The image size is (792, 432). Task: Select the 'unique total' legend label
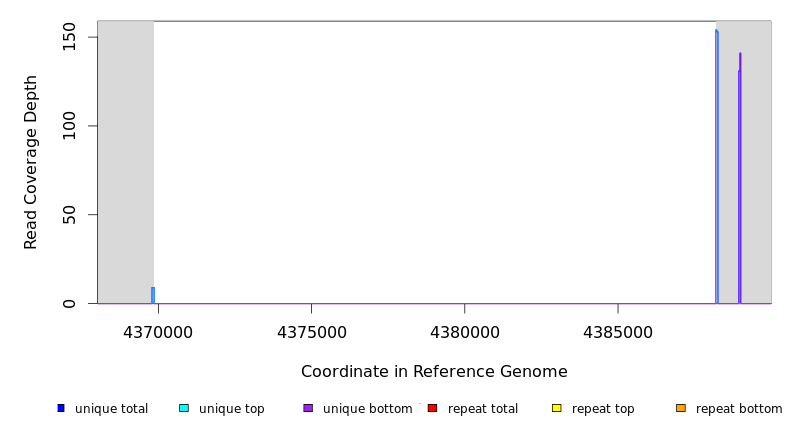(111, 409)
